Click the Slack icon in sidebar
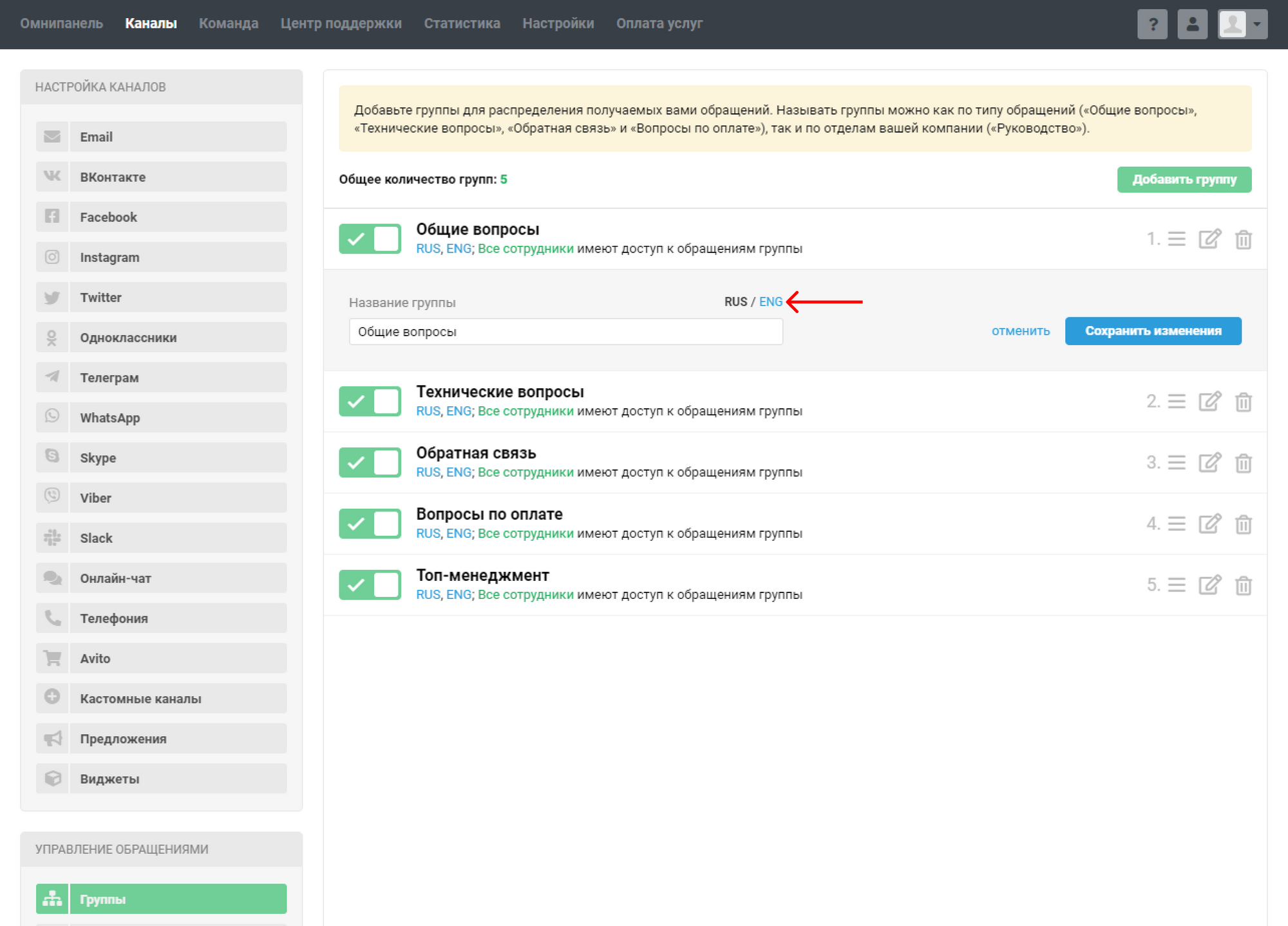The width and height of the screenshot is (1288, 926). (52, 537)
